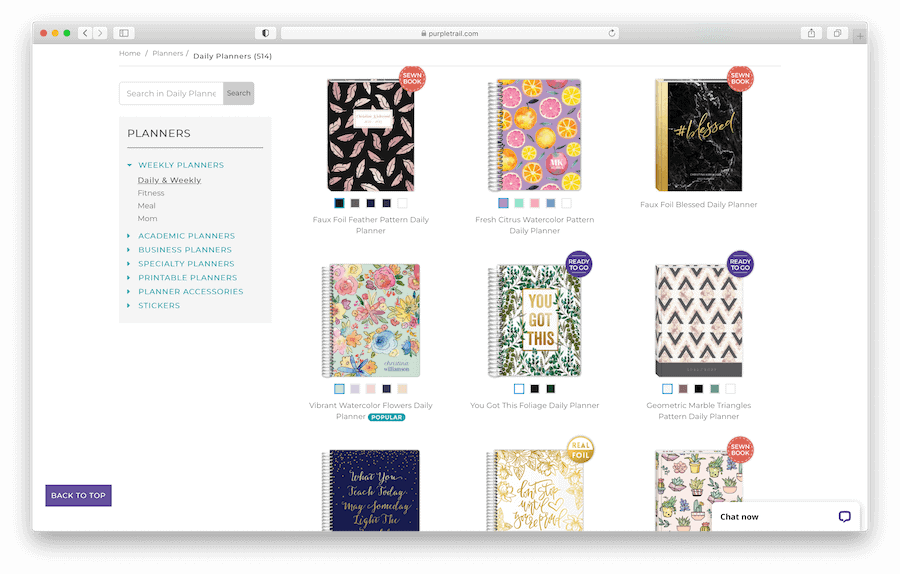This screenshot has width=900, height=574.
Task: Click the BACK TO TOP button
Action: coord(79,495)
